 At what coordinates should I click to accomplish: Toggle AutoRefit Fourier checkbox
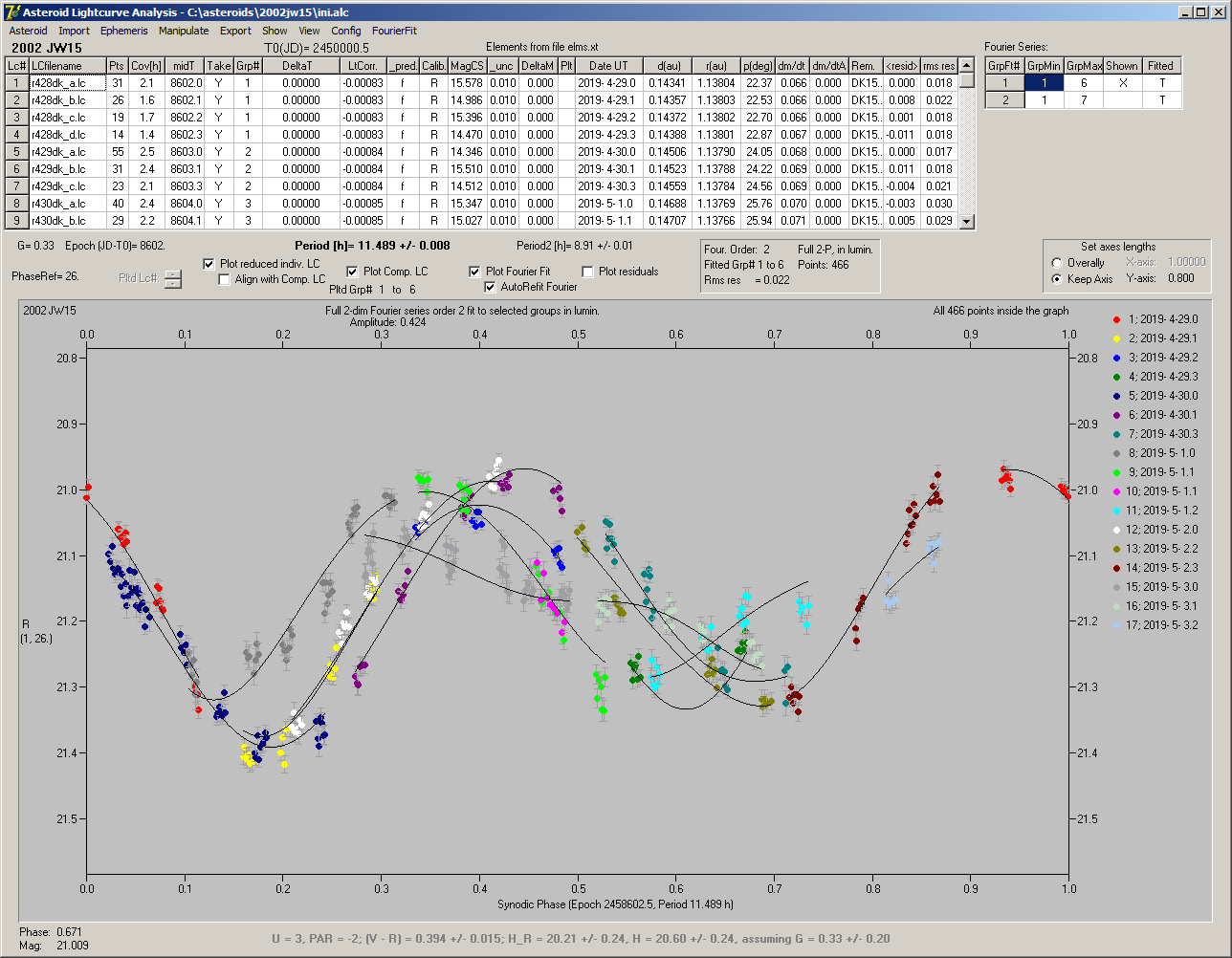(x=490, y=287)
